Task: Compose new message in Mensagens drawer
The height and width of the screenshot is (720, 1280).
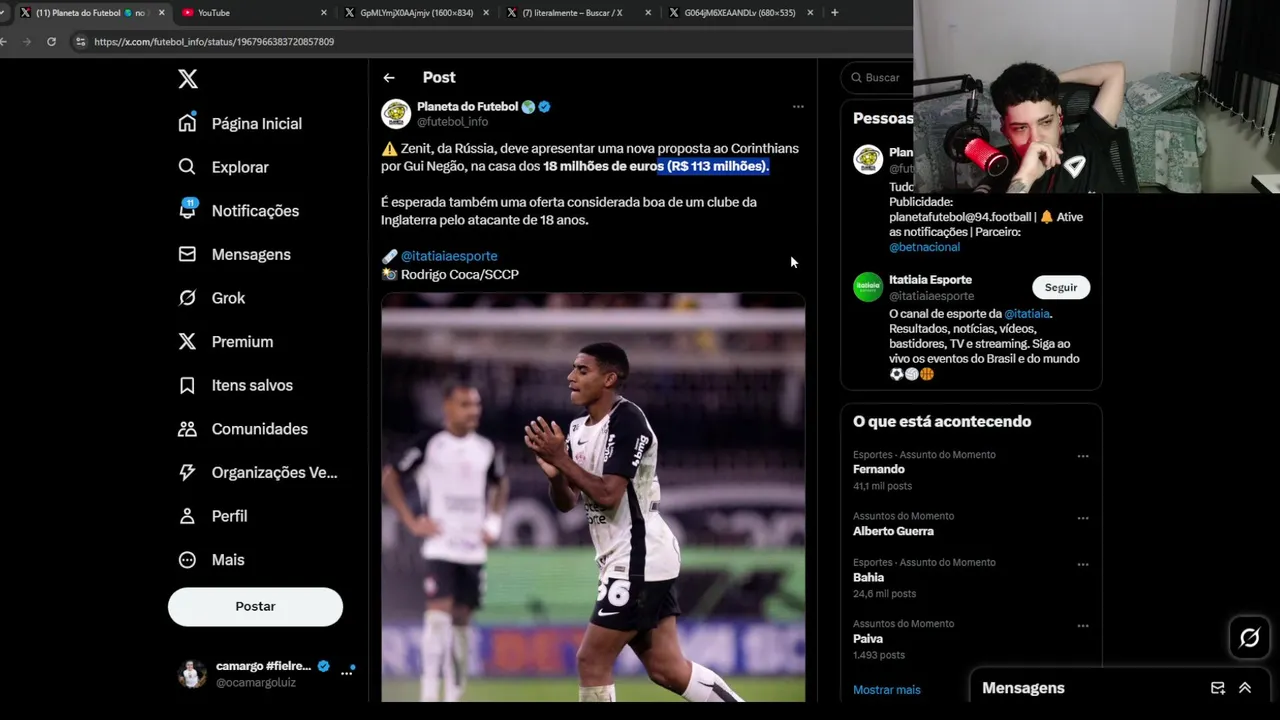Action: point(1218,688)
